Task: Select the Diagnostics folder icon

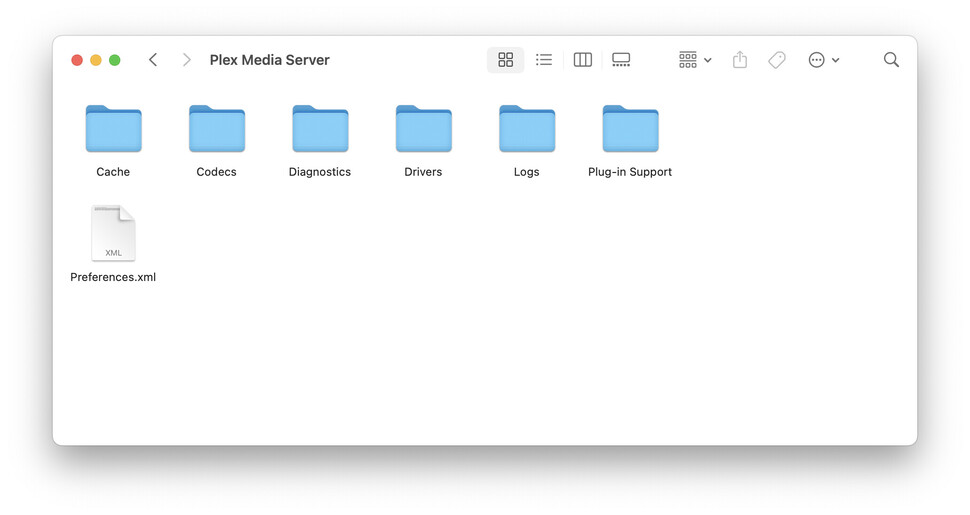Action: click(x=320, y=128)
